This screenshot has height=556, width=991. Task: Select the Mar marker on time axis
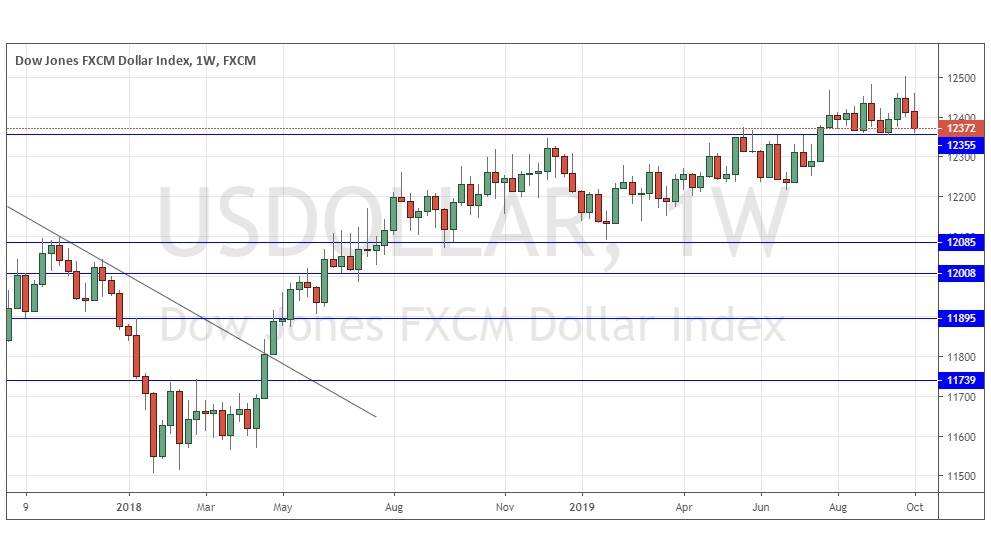click(x=205, y=507)
